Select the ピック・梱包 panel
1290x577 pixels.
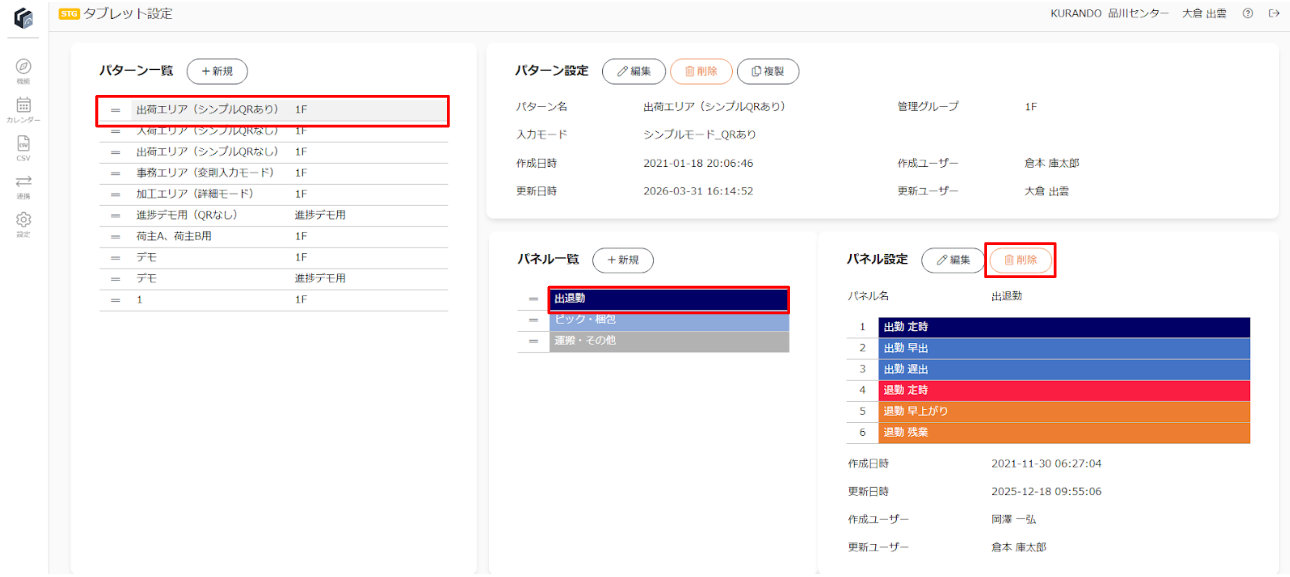point(669,320)
